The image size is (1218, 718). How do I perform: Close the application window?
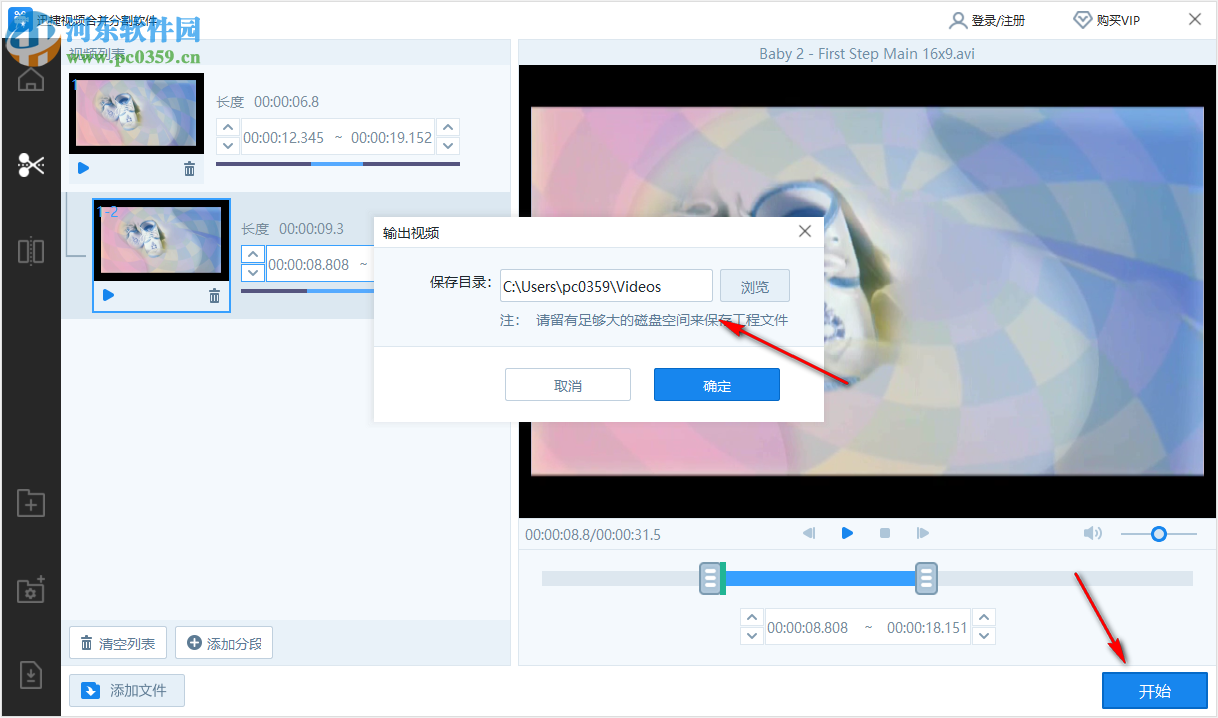[x=1195, y=19]
